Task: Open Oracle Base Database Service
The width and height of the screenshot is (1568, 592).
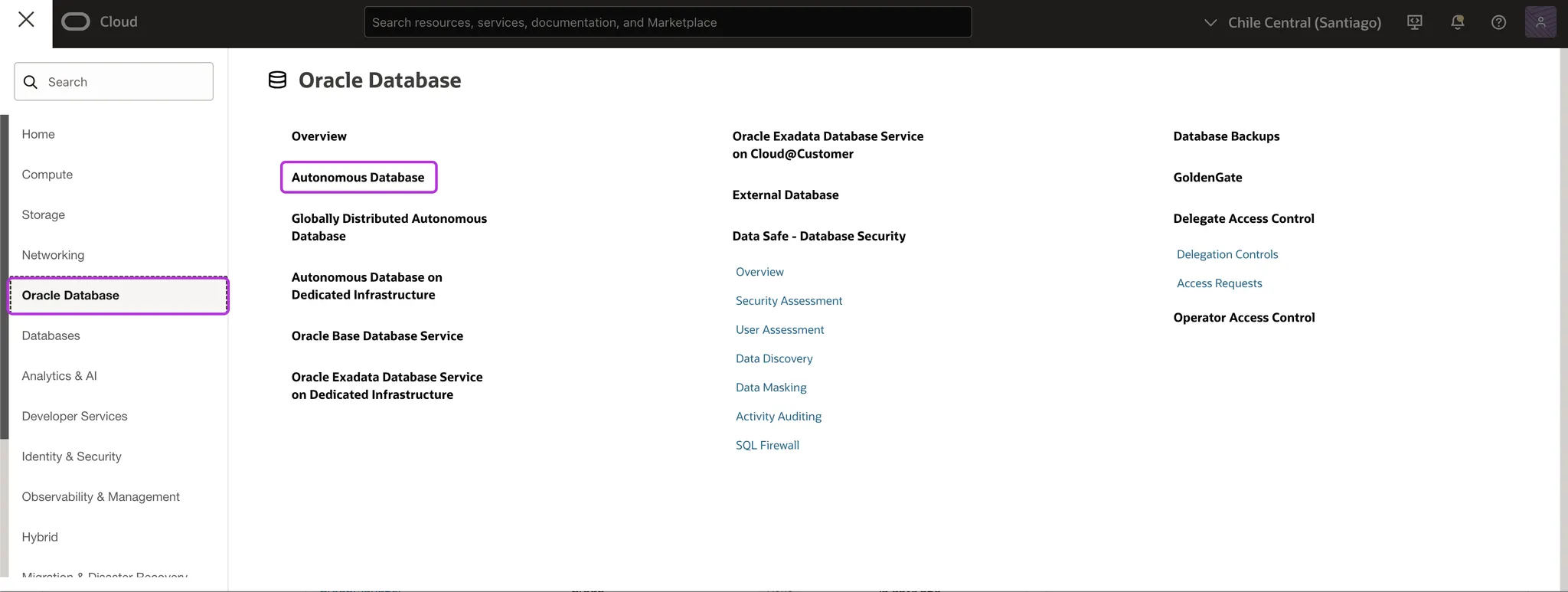Action: coord(377,336)
